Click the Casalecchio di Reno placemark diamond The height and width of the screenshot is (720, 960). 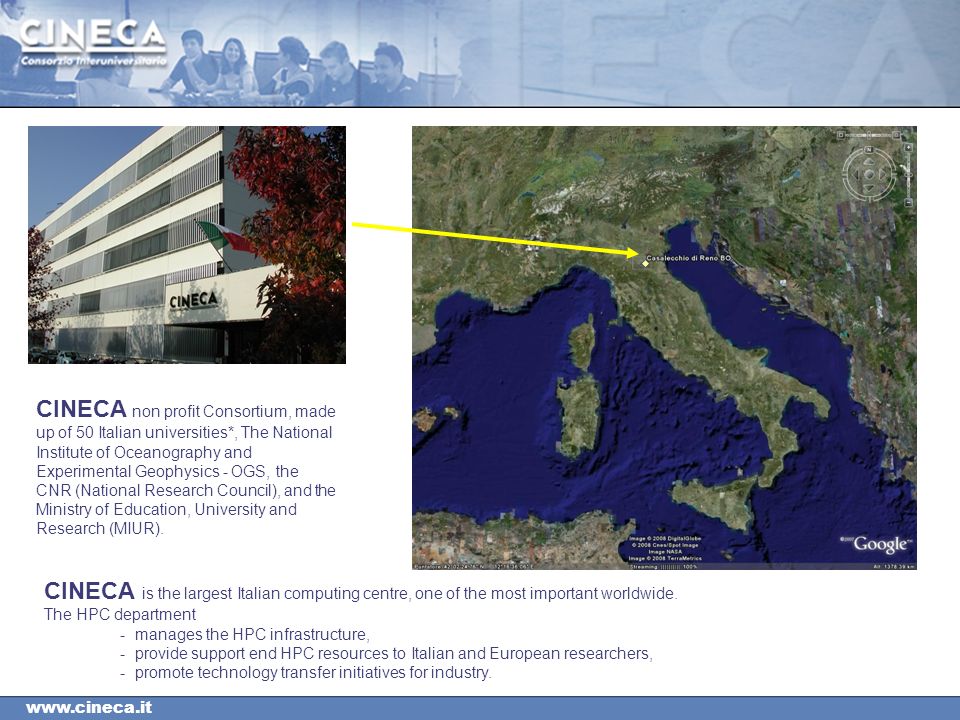tap(645, 263)
